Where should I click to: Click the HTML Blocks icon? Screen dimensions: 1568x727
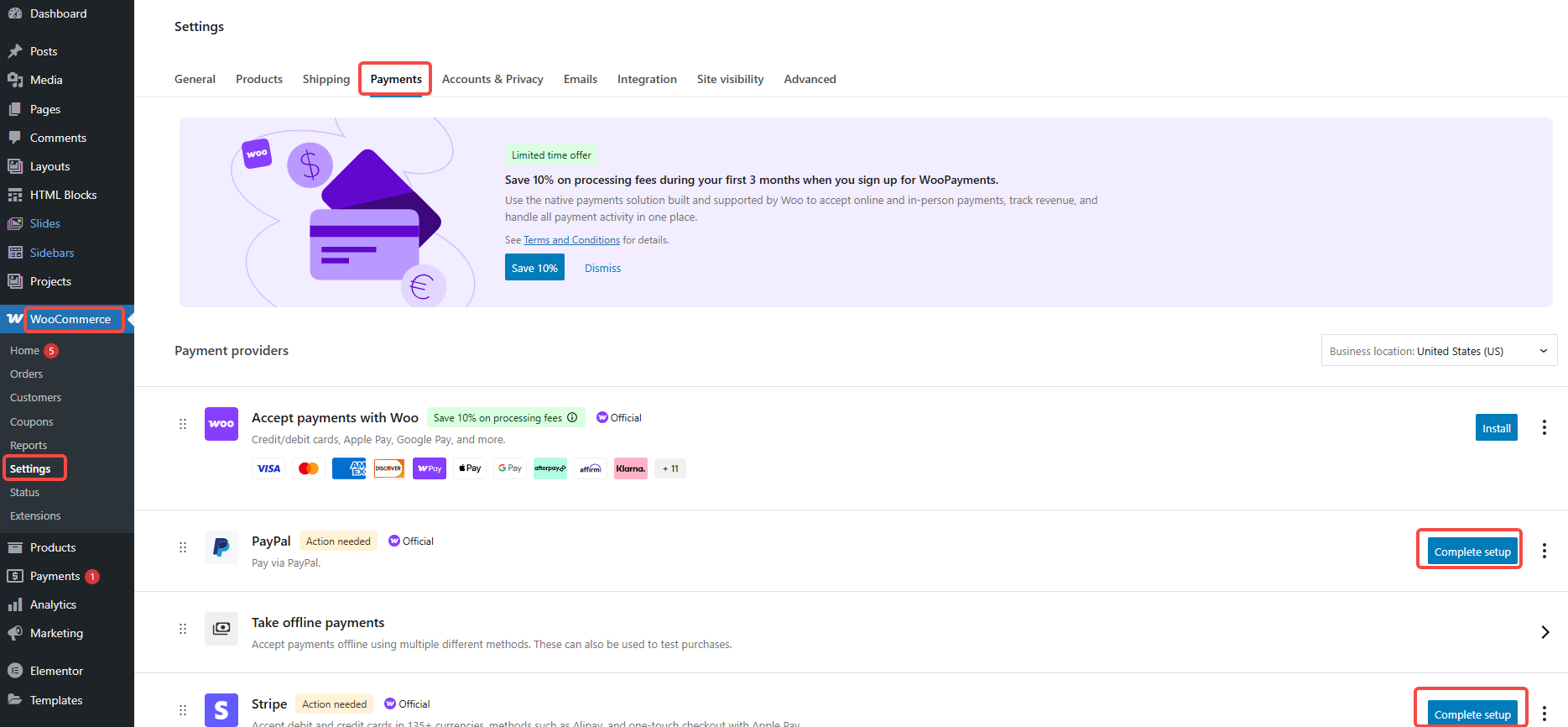click(x=15, y=195)
